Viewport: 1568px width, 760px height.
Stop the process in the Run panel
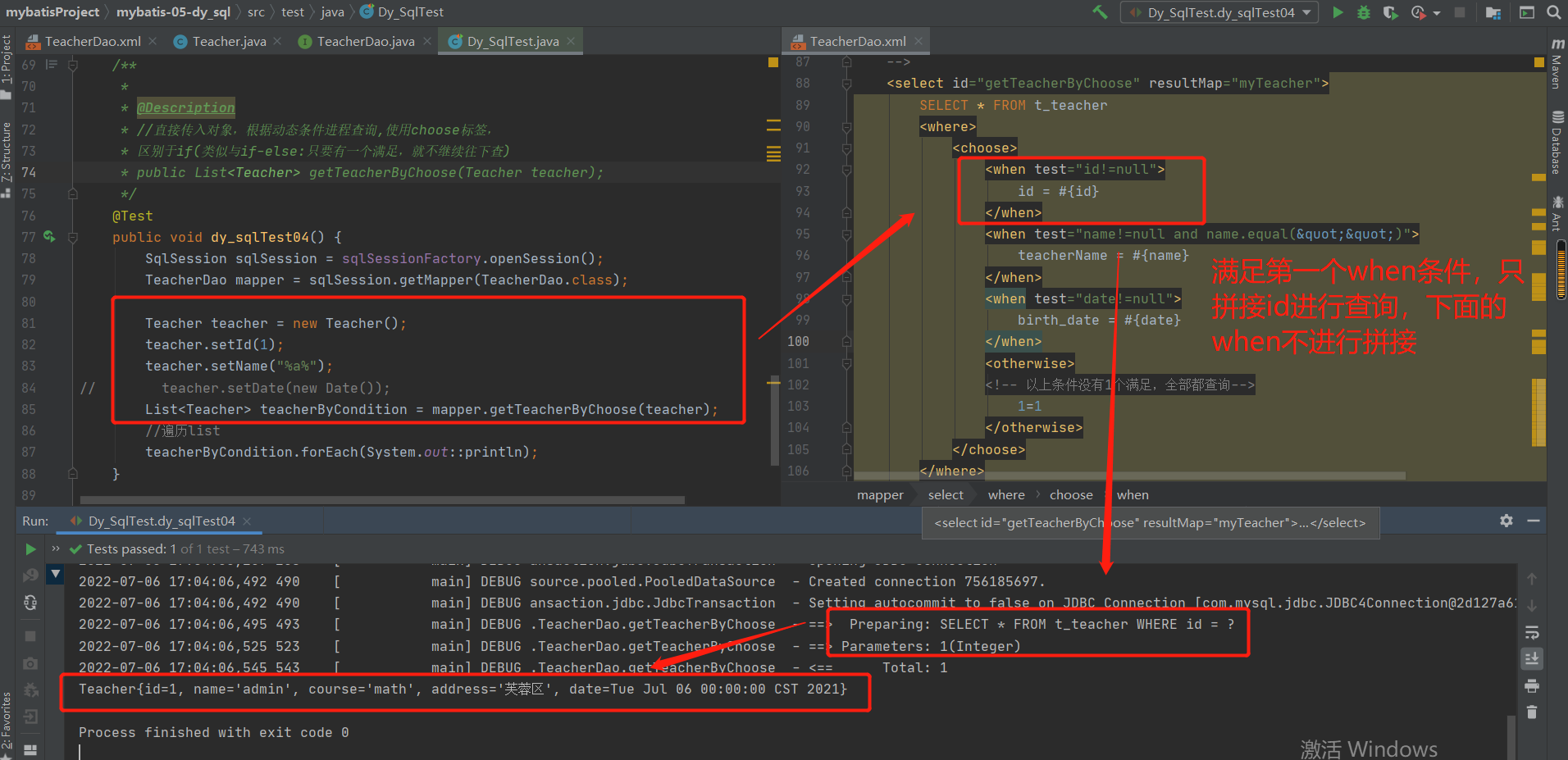point(30,636)
